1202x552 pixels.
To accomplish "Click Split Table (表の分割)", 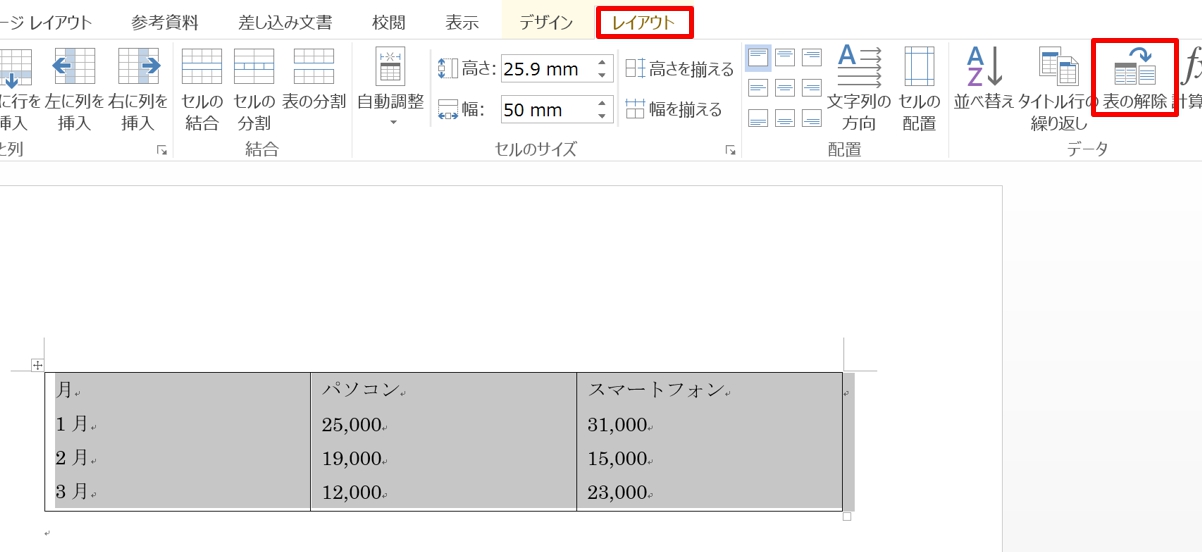I will [x=314, y=79].
